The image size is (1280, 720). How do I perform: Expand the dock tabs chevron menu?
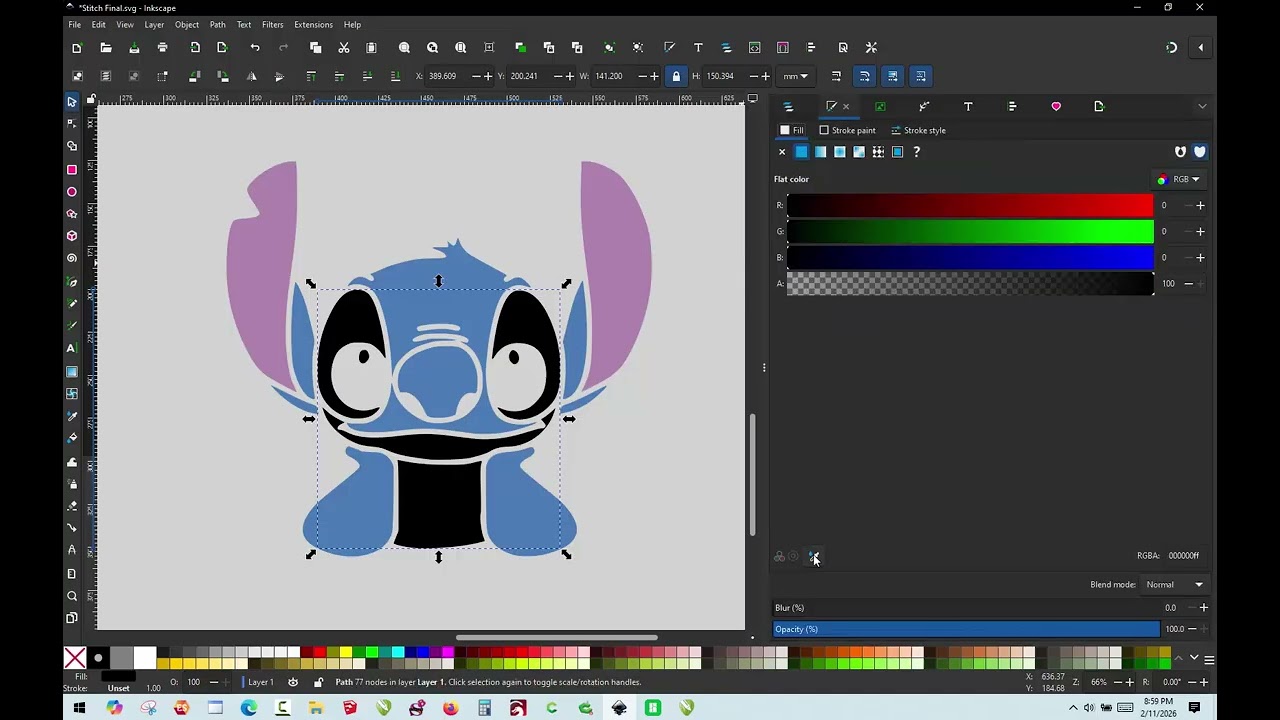(x=1202, y=106)
